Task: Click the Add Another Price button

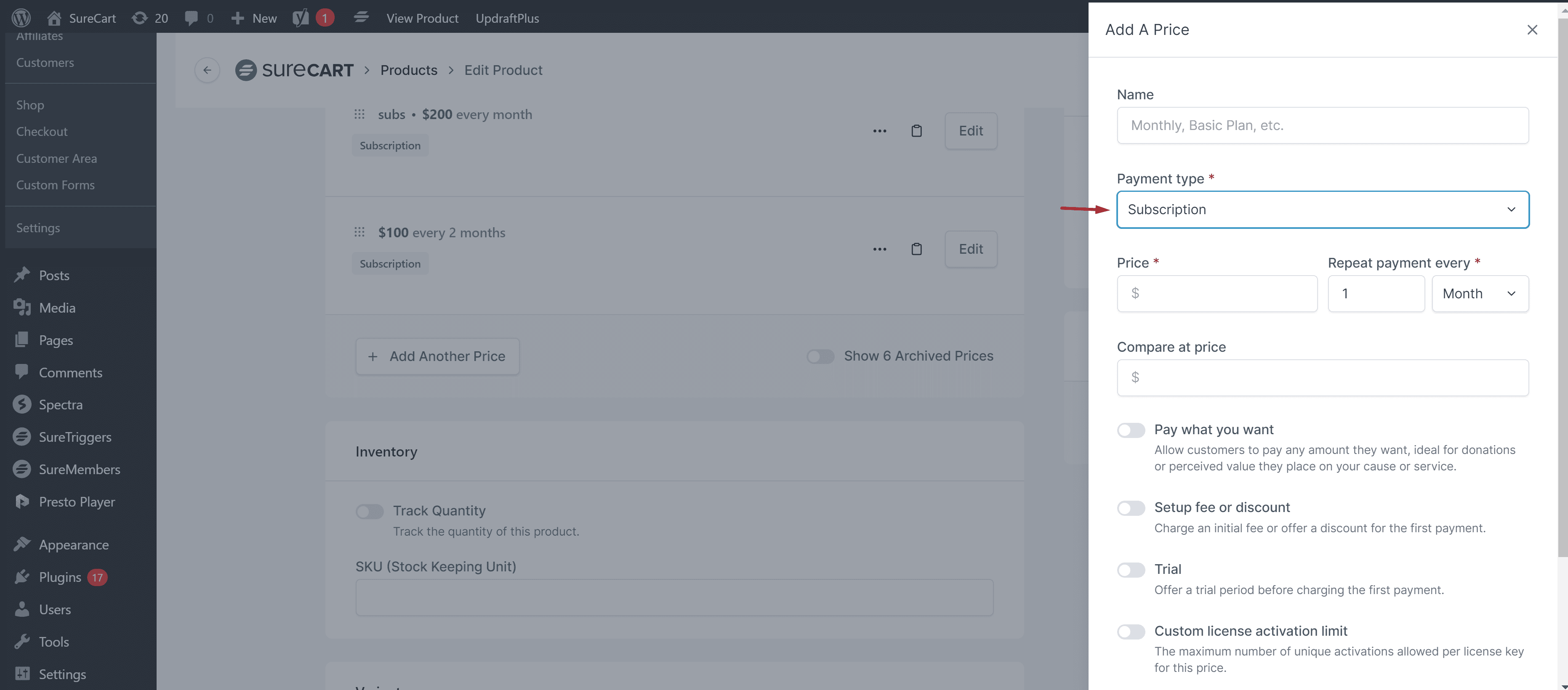Action: click(x=437, y=356)
